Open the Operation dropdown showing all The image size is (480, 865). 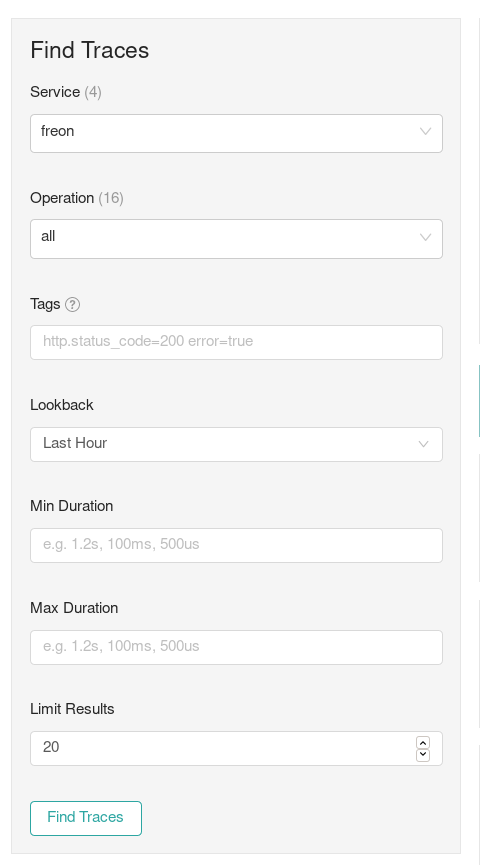(x=236, y=239)
